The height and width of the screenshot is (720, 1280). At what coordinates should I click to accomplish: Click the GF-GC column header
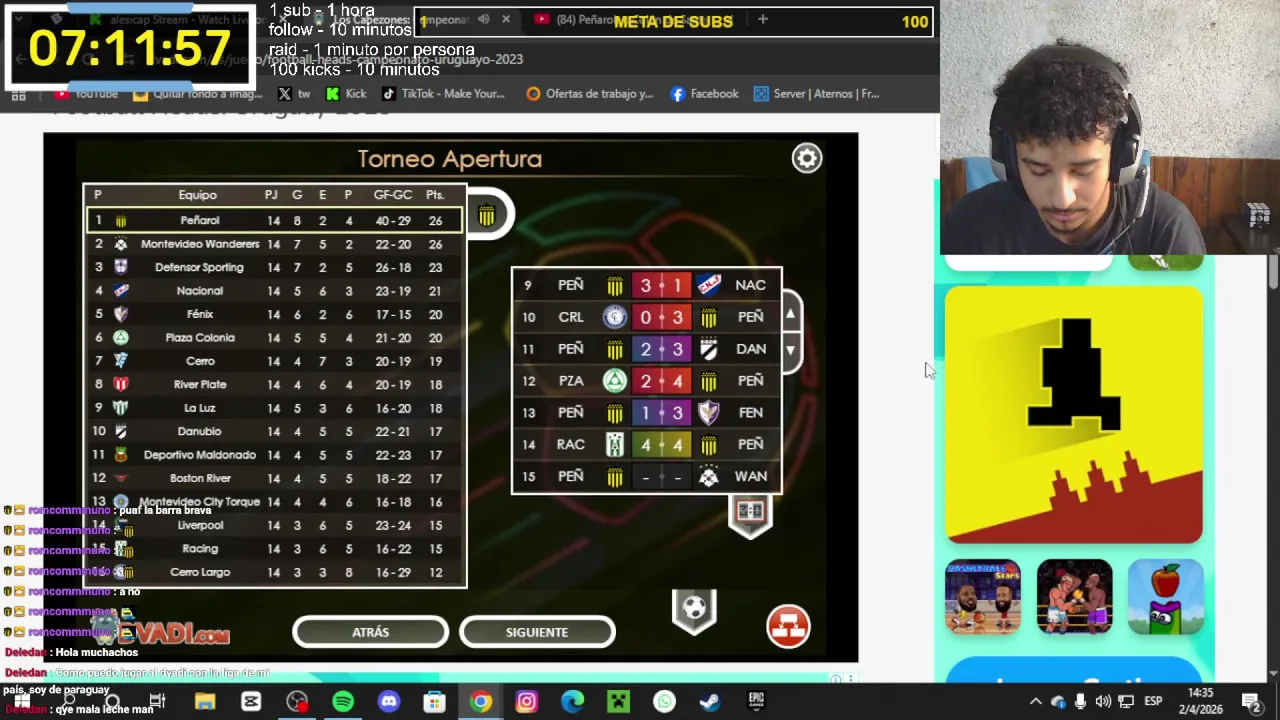click(x=392, y=195)
